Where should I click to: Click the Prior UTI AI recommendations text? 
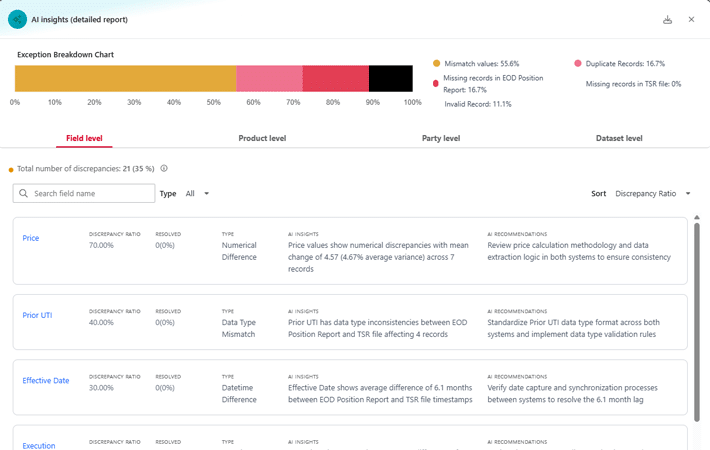[573, 328]
